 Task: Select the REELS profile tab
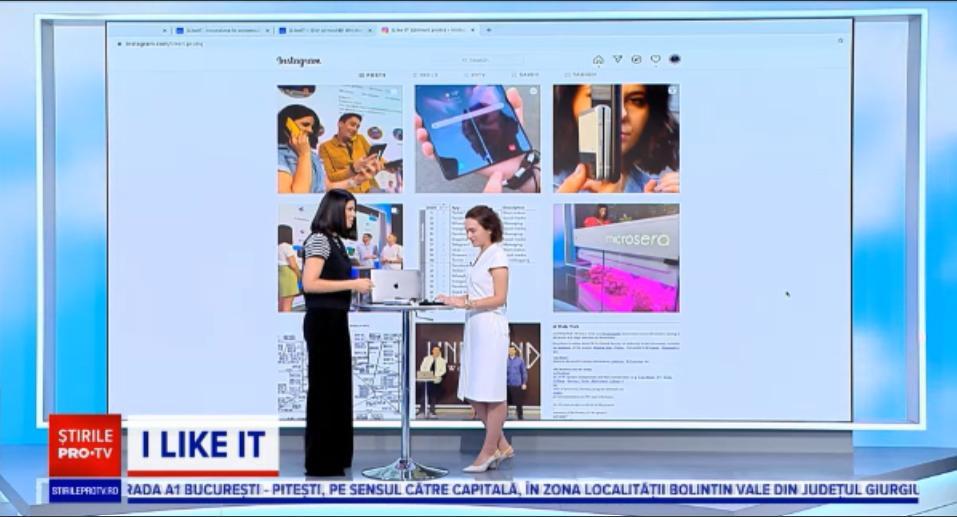pos(425,75)
